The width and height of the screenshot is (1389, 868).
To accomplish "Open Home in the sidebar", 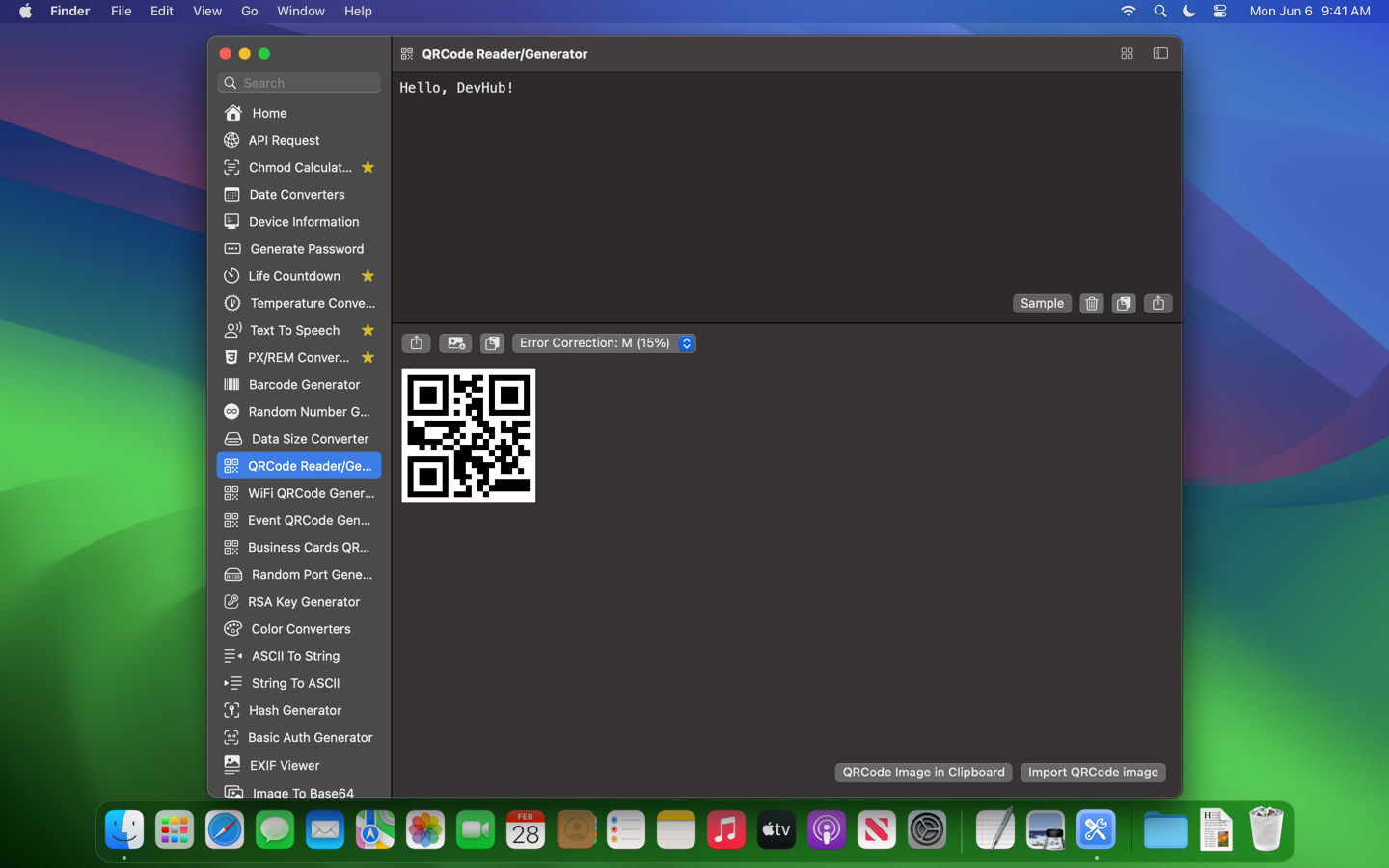I will (299, 113).
